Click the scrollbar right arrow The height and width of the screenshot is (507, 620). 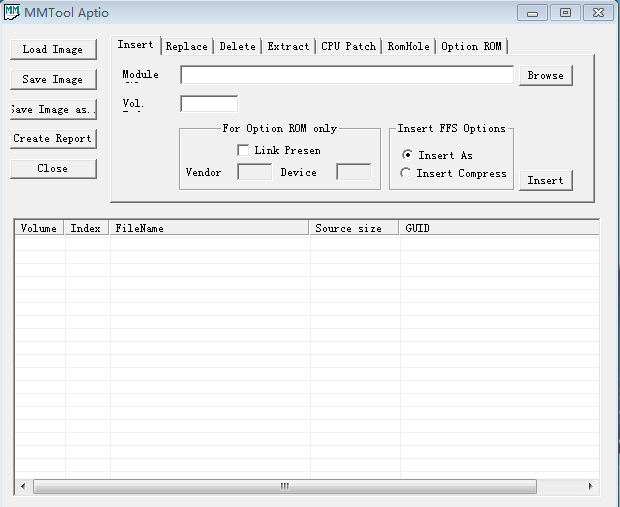pos(591,486)
